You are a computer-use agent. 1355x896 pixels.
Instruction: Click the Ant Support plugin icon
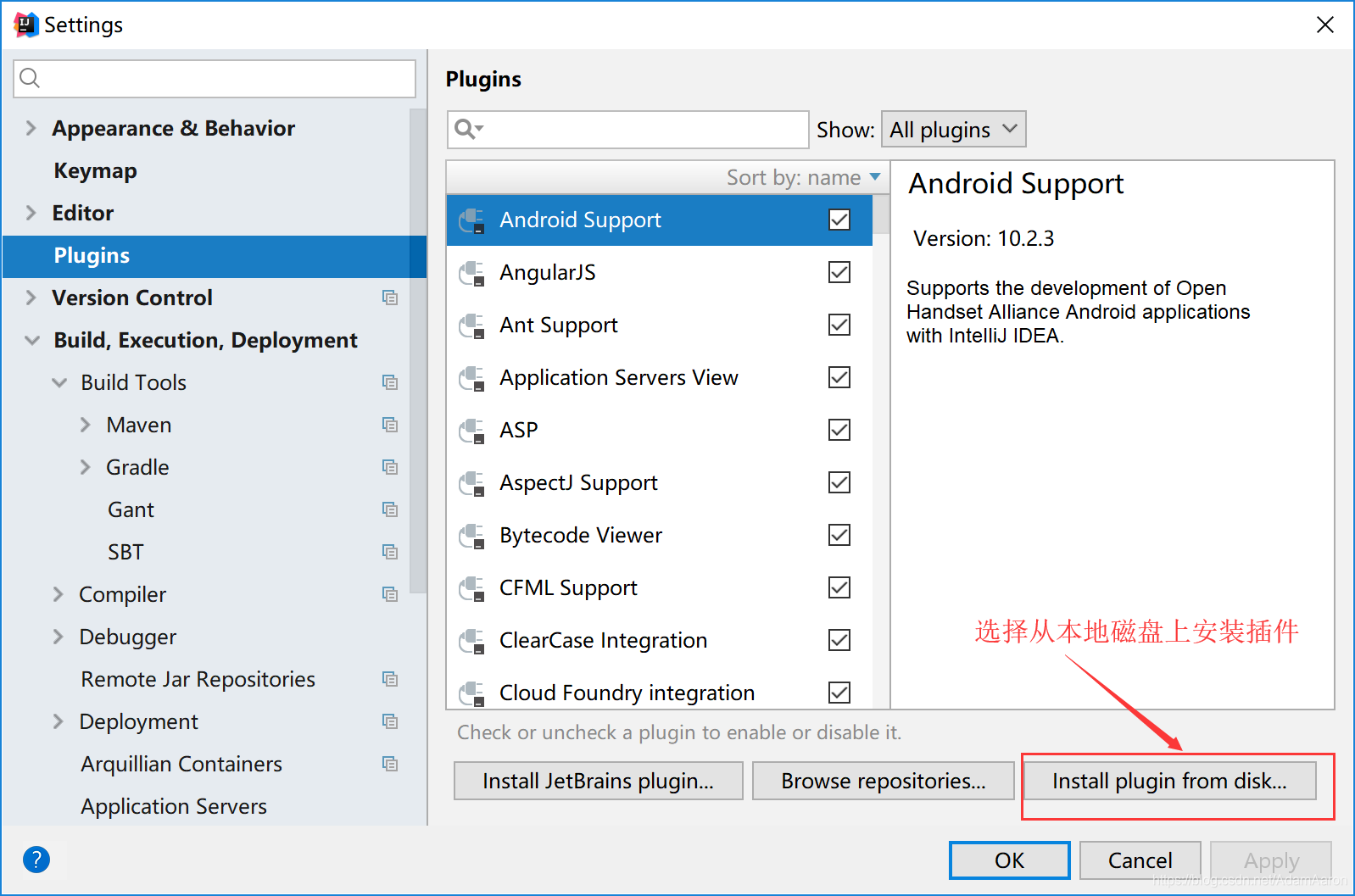click(472, 326)
